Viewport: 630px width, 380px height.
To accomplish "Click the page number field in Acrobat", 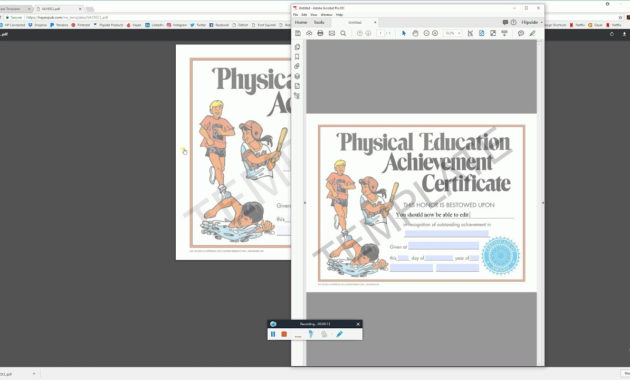I will [x=380, y=33].
